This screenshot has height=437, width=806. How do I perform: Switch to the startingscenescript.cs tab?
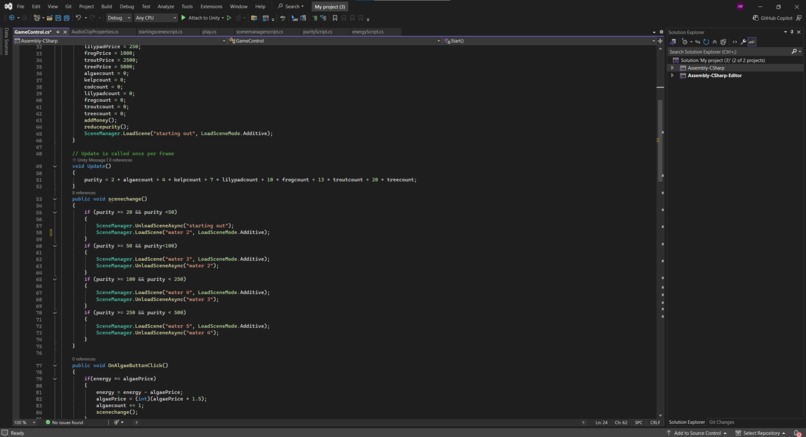pos(160,32)
